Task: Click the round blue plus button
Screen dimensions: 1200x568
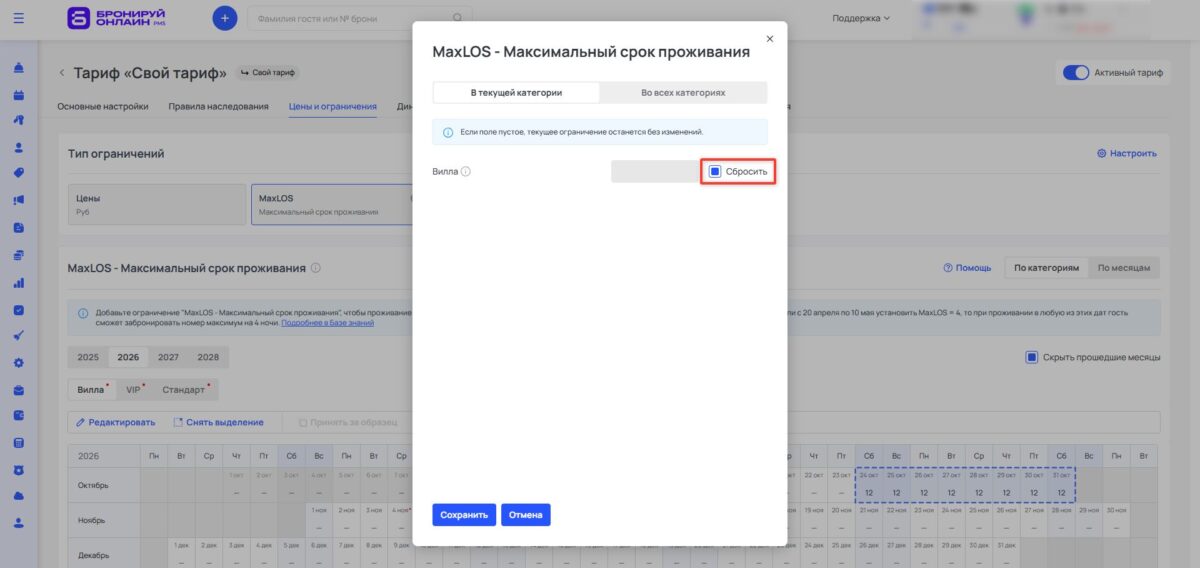Action: [x=225, y=17]
